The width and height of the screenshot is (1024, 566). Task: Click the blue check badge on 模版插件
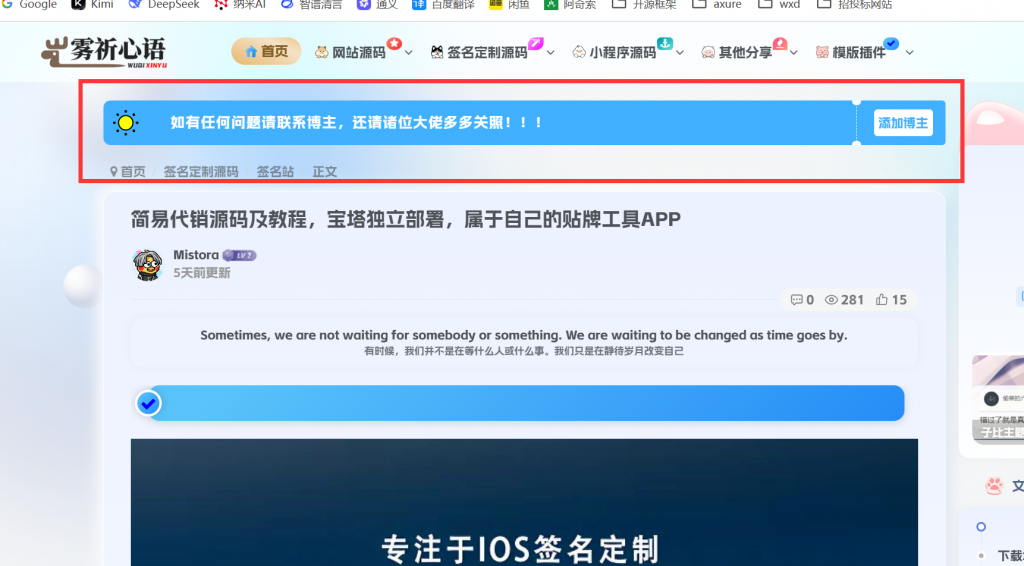click(x=891, y=43)
